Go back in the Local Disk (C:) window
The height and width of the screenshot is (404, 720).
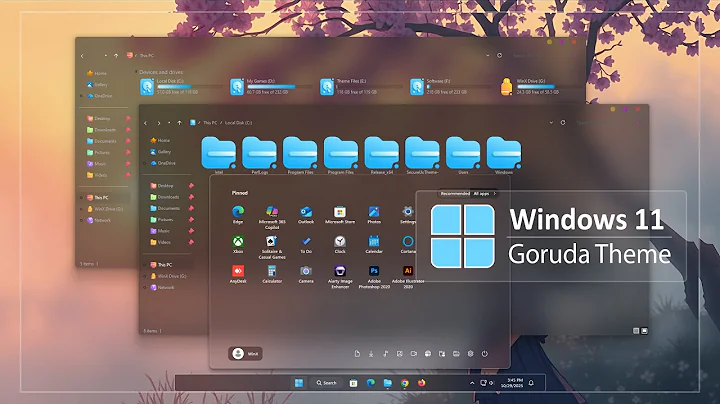click(x=146, y=123)
